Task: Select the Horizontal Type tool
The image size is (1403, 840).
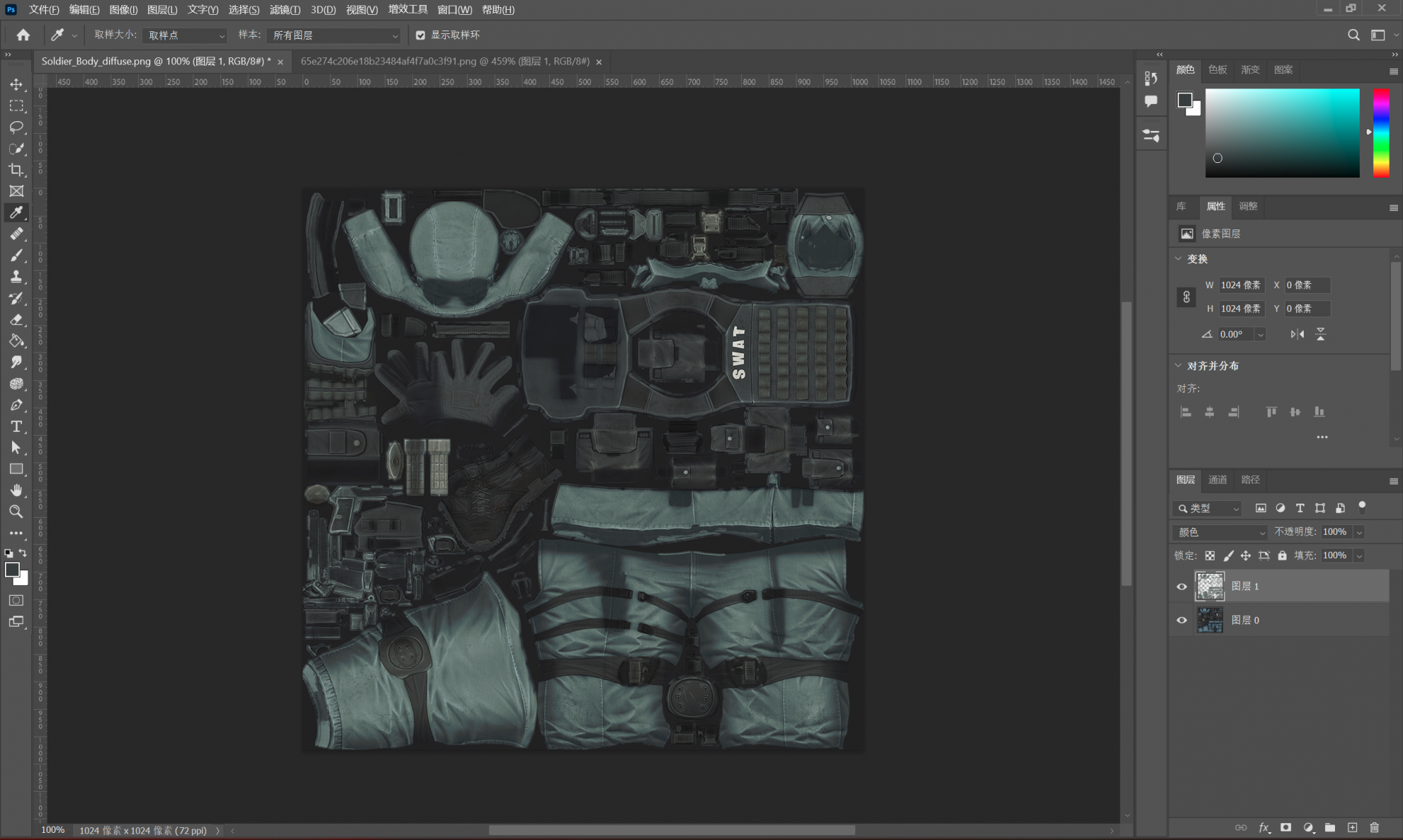Action: [x=16, y=426]
